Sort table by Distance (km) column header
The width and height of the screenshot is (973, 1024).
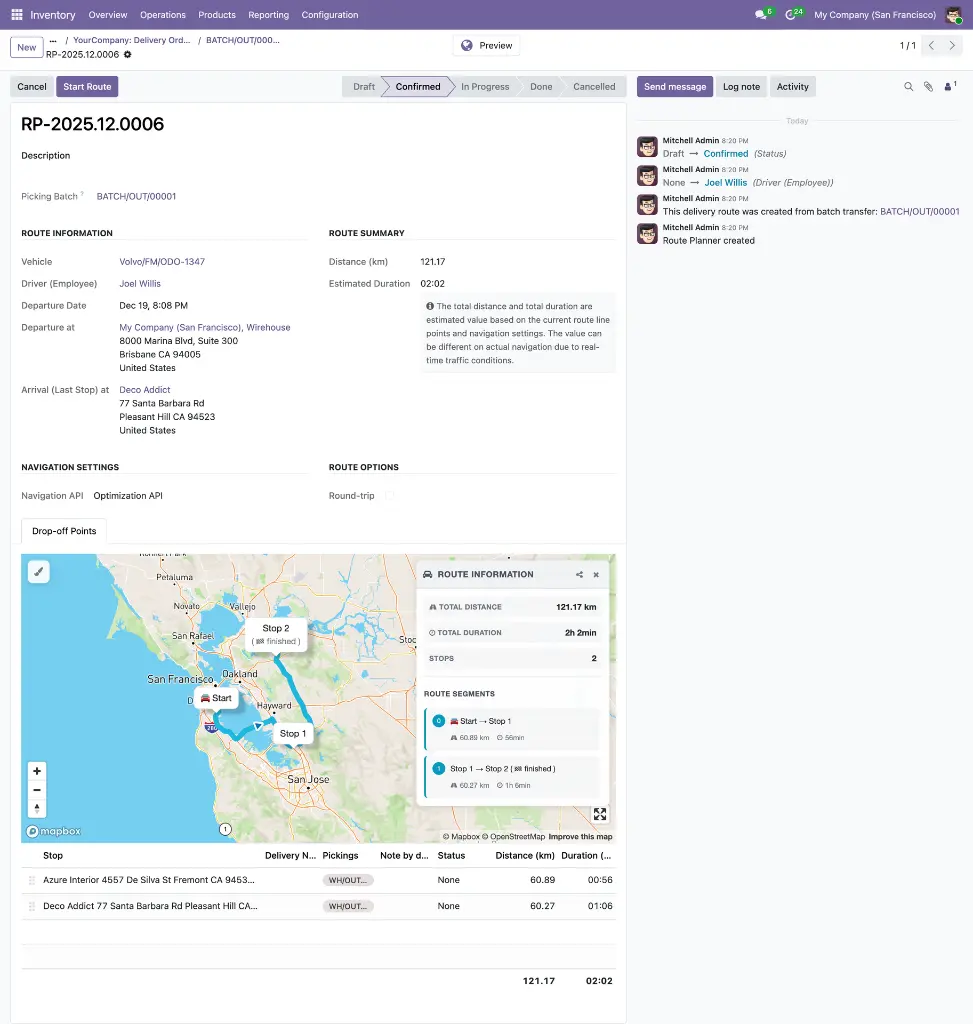(524, 856)
